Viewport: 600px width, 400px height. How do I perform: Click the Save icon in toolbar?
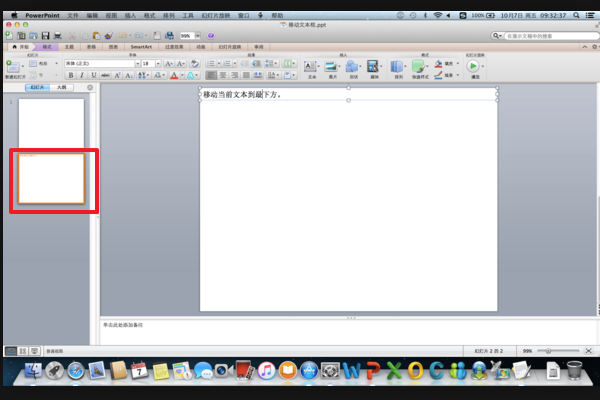pos(45,36)
